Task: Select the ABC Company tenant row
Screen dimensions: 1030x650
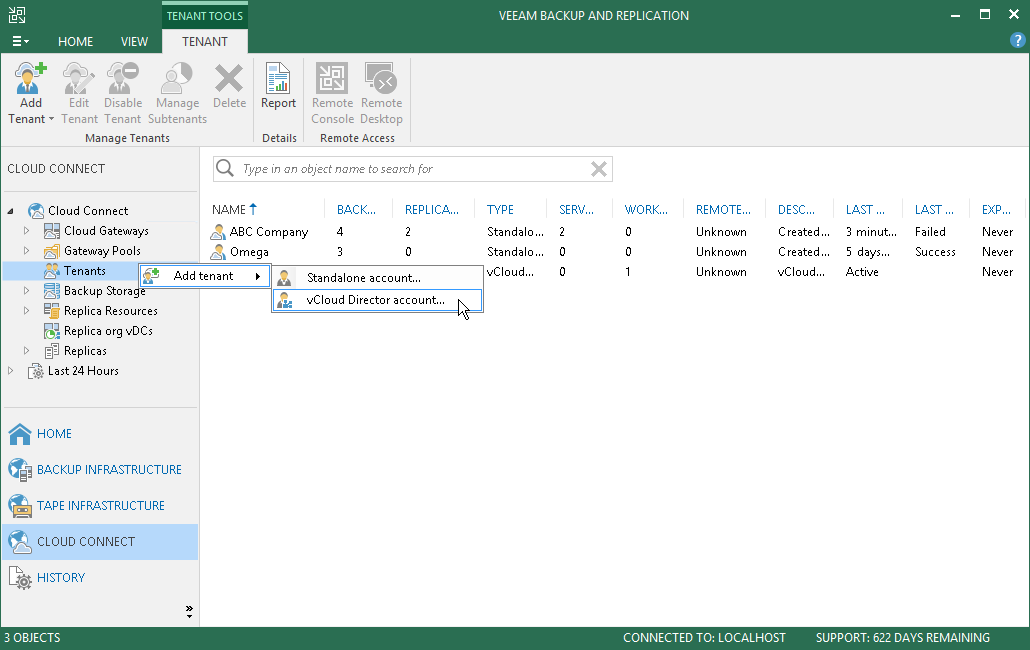Action: pos(613,232)
